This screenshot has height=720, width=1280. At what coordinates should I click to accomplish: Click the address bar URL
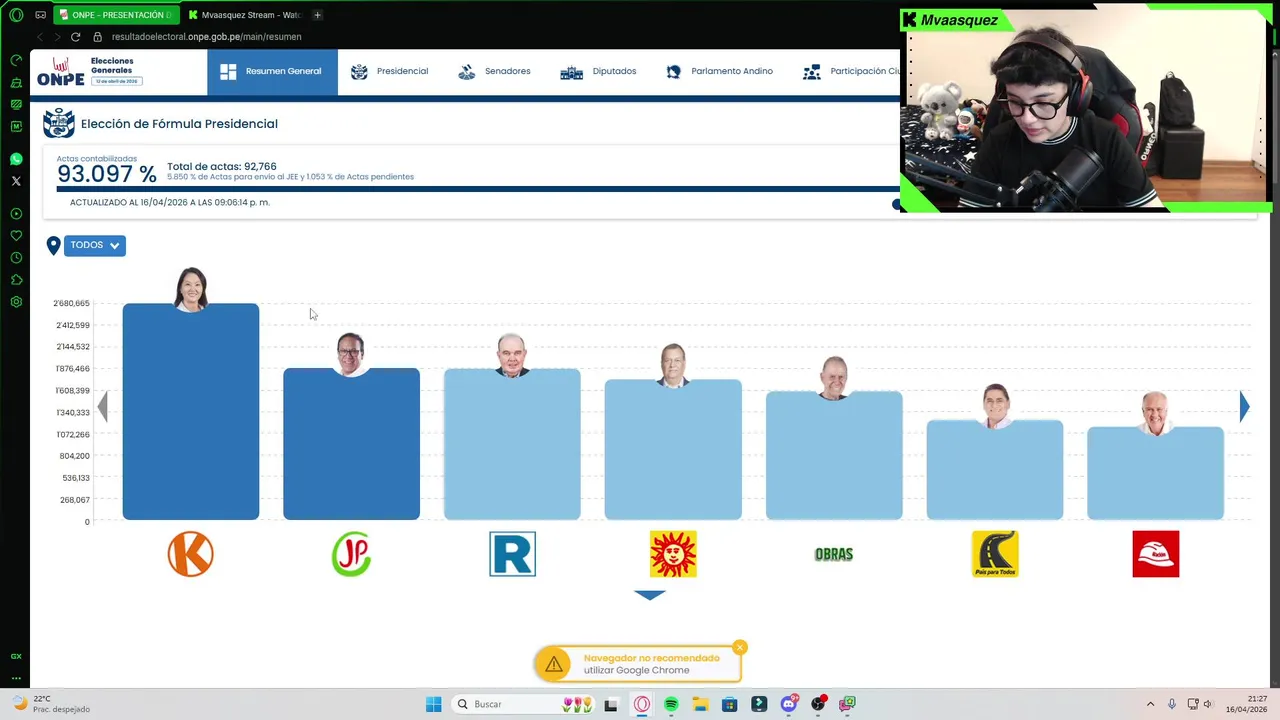click(206, 37)
